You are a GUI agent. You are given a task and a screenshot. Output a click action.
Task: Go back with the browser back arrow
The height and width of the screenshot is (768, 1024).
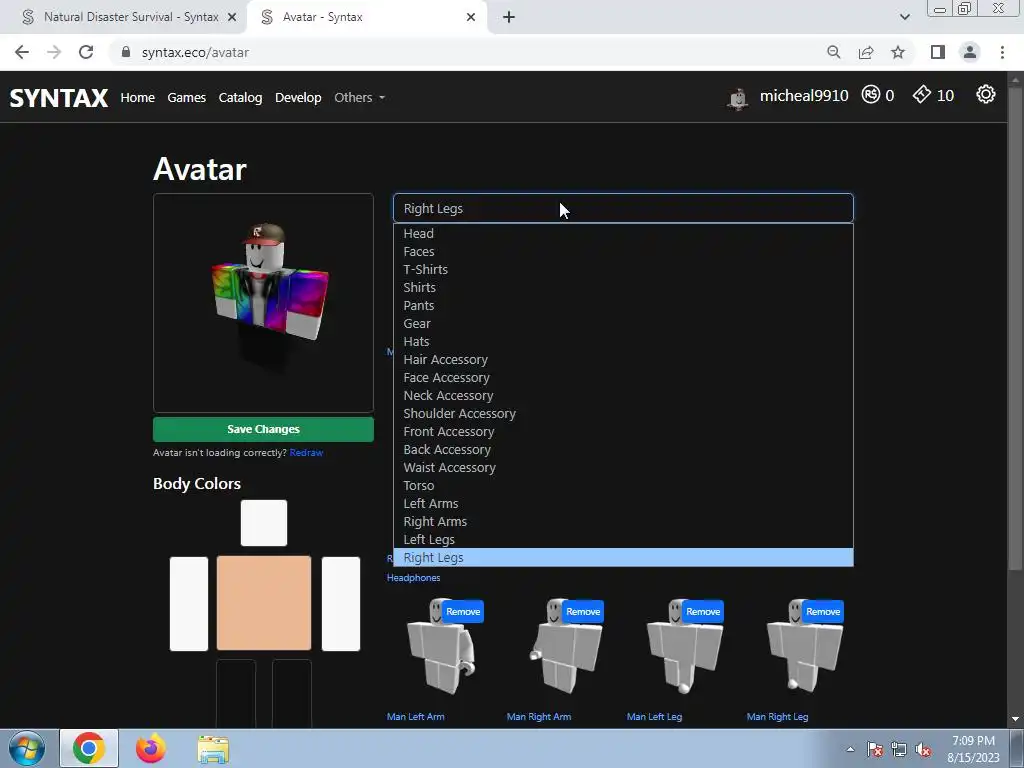tap(22, 52)
